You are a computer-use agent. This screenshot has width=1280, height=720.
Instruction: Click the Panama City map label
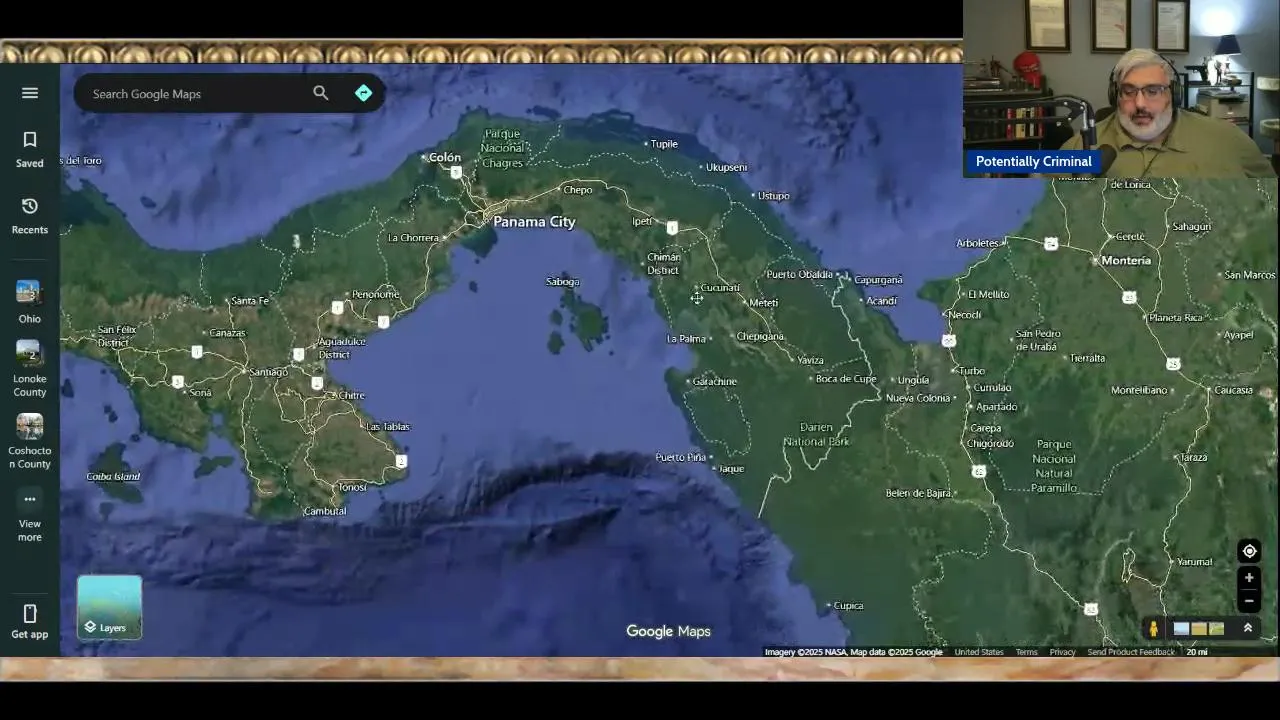point(534,222)
